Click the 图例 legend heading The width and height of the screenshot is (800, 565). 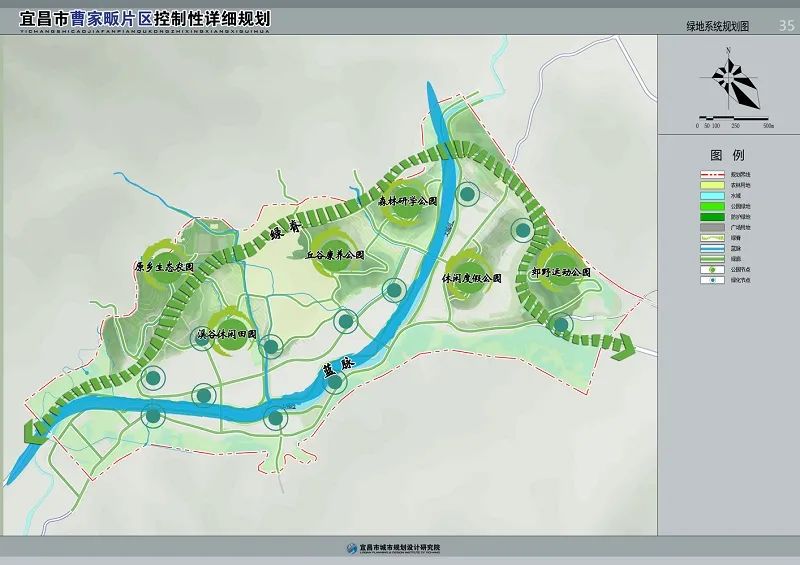[727, 156]
